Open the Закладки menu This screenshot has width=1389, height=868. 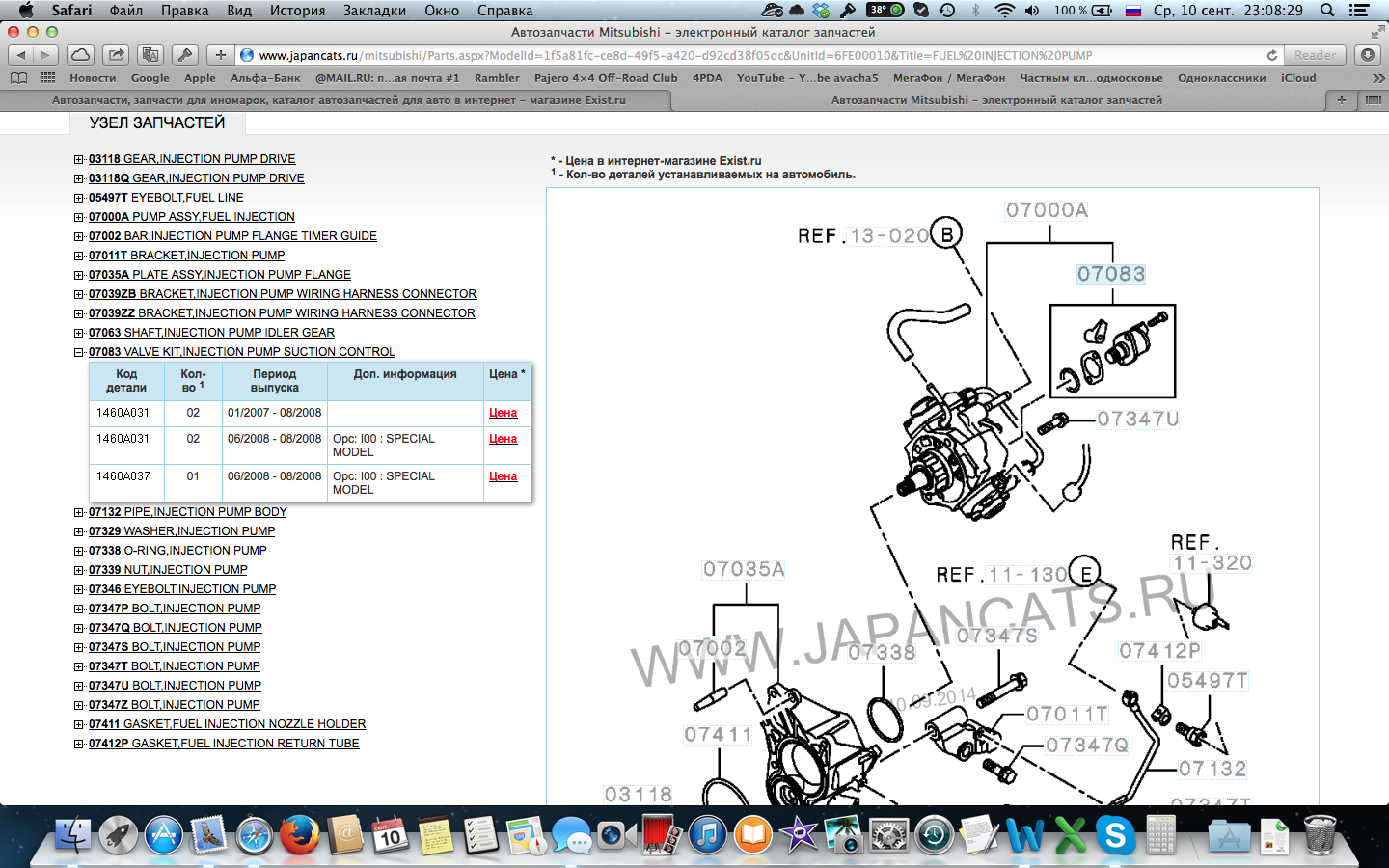[x=374, y=11]
